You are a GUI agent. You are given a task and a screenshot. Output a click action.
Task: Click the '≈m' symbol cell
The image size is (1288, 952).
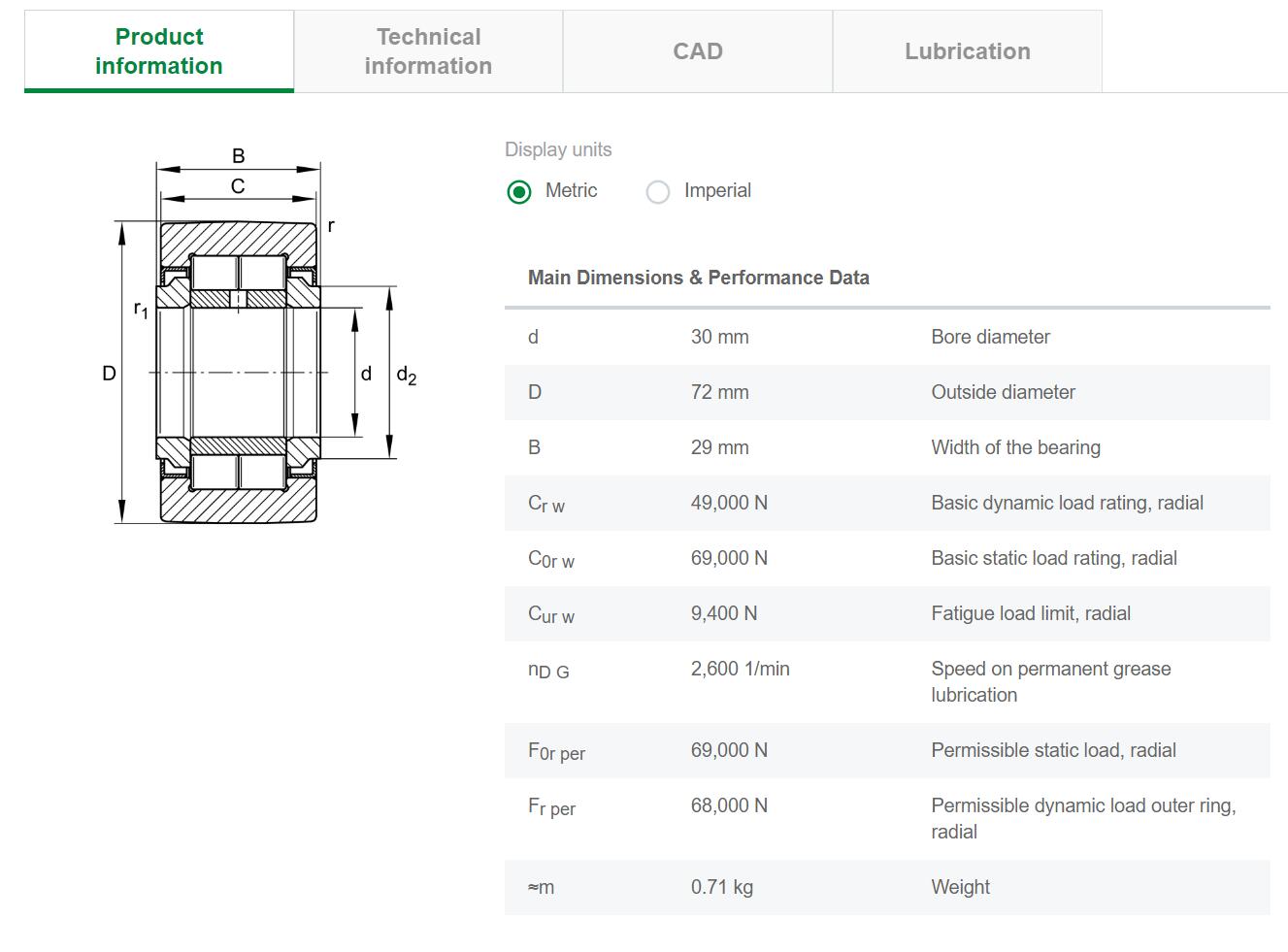(542, 887)
